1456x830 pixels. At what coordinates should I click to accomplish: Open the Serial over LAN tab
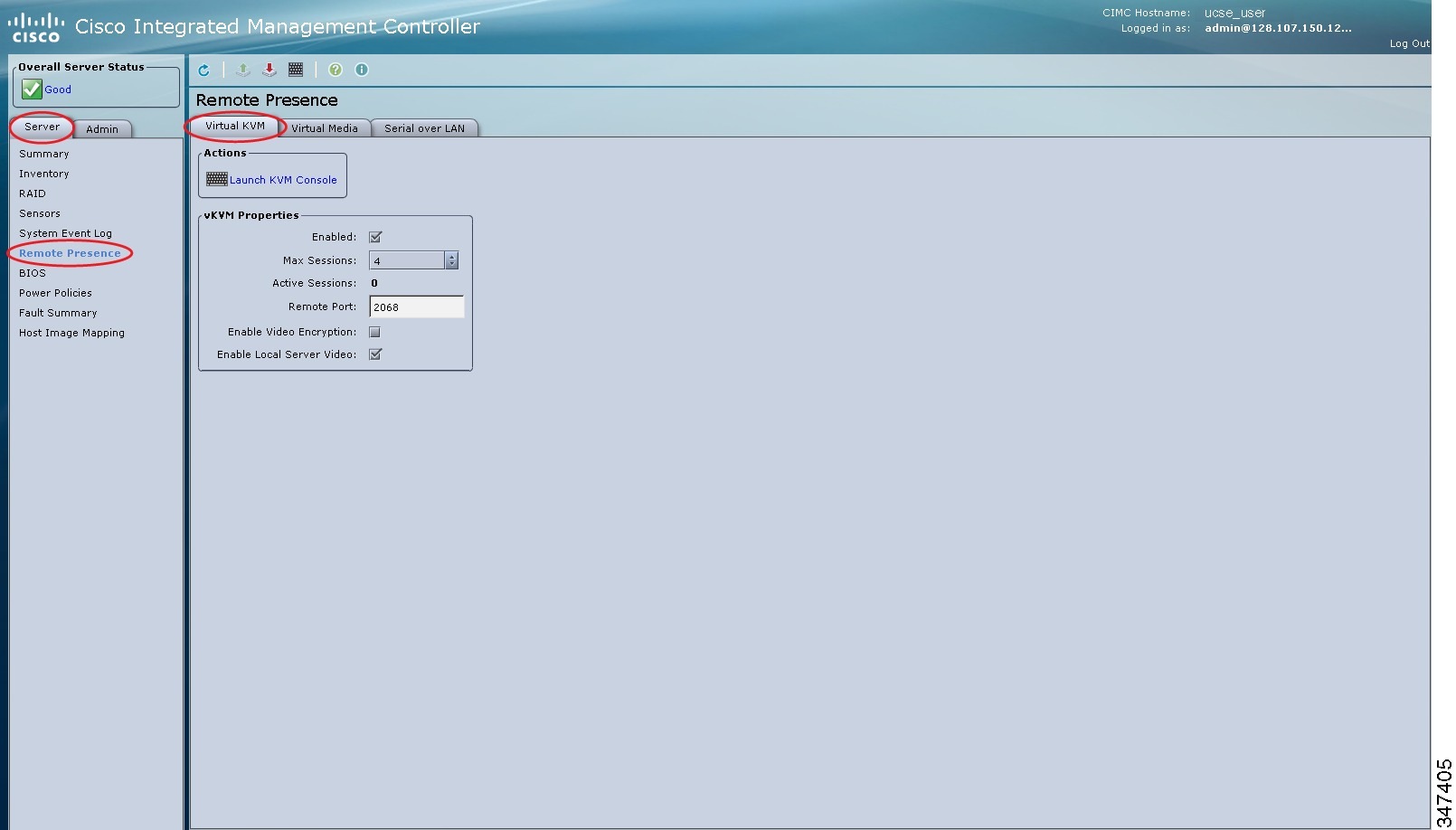(424, 127)
